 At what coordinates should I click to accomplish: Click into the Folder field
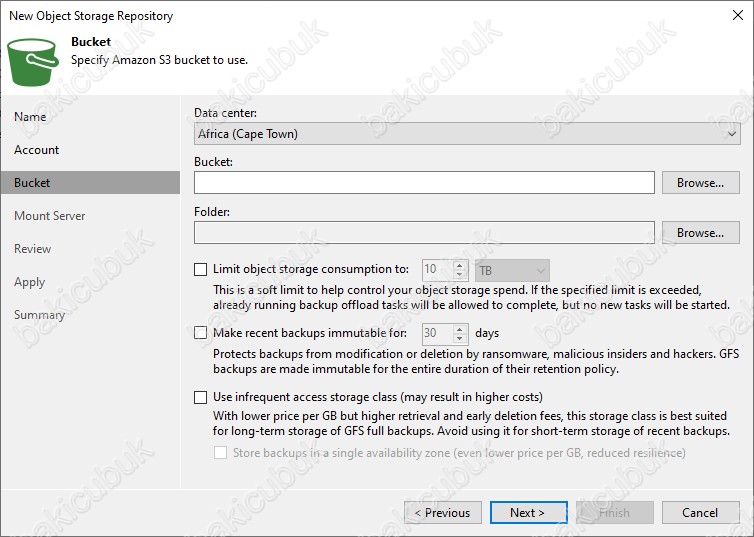[x=424, y=233]
